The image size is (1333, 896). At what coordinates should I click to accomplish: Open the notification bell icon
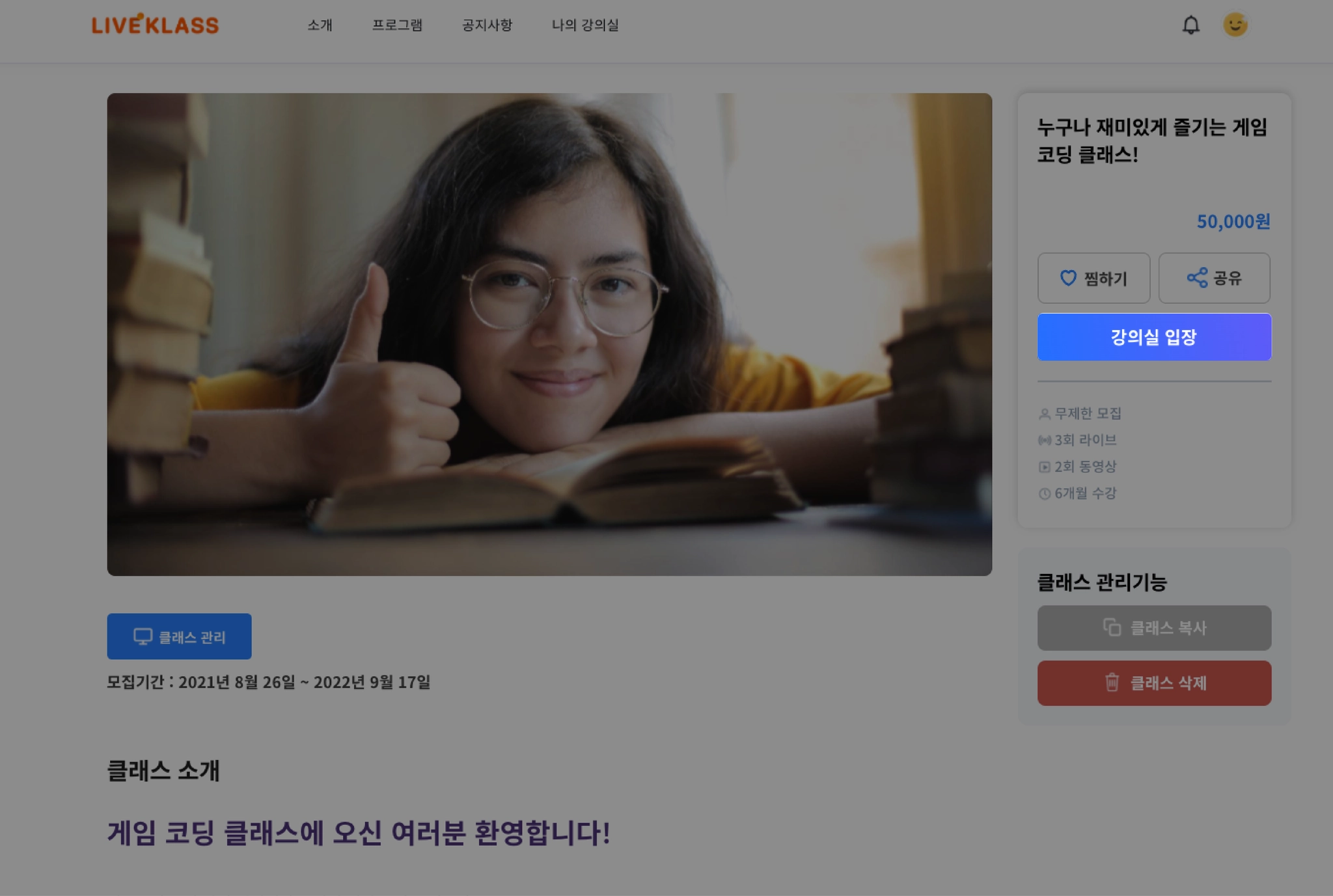pos(1190,25)
